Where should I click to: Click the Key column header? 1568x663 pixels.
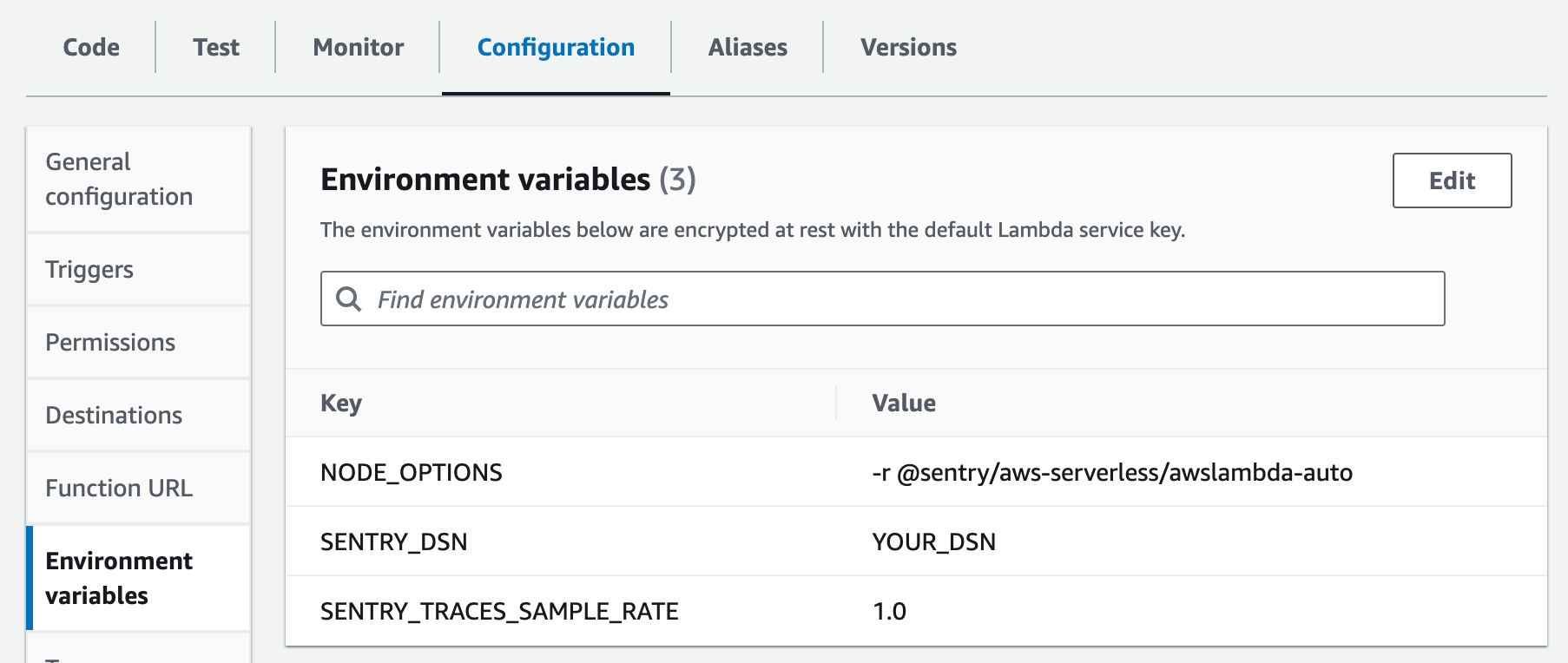click(x=341, y=404)
